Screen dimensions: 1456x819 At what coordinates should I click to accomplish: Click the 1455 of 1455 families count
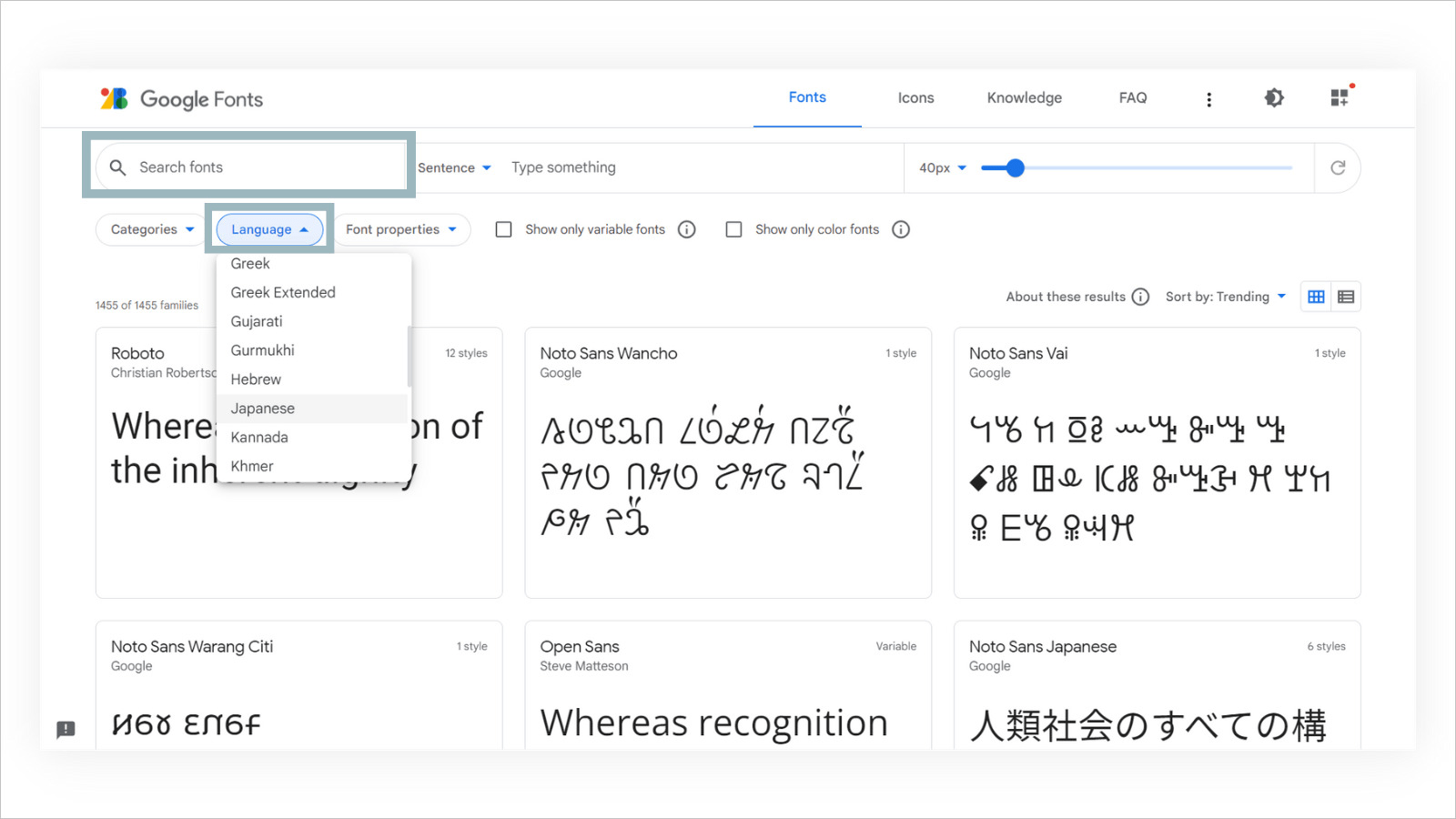point(147,305)
